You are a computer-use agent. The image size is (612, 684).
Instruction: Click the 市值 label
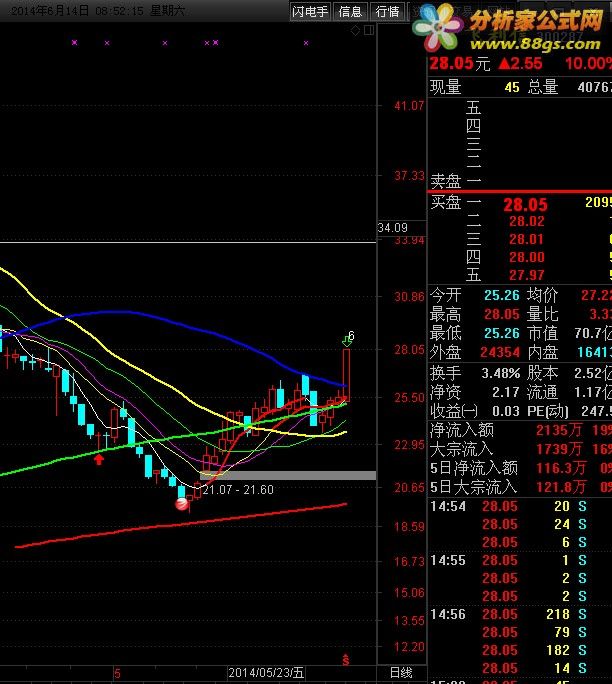coord(543,333)
